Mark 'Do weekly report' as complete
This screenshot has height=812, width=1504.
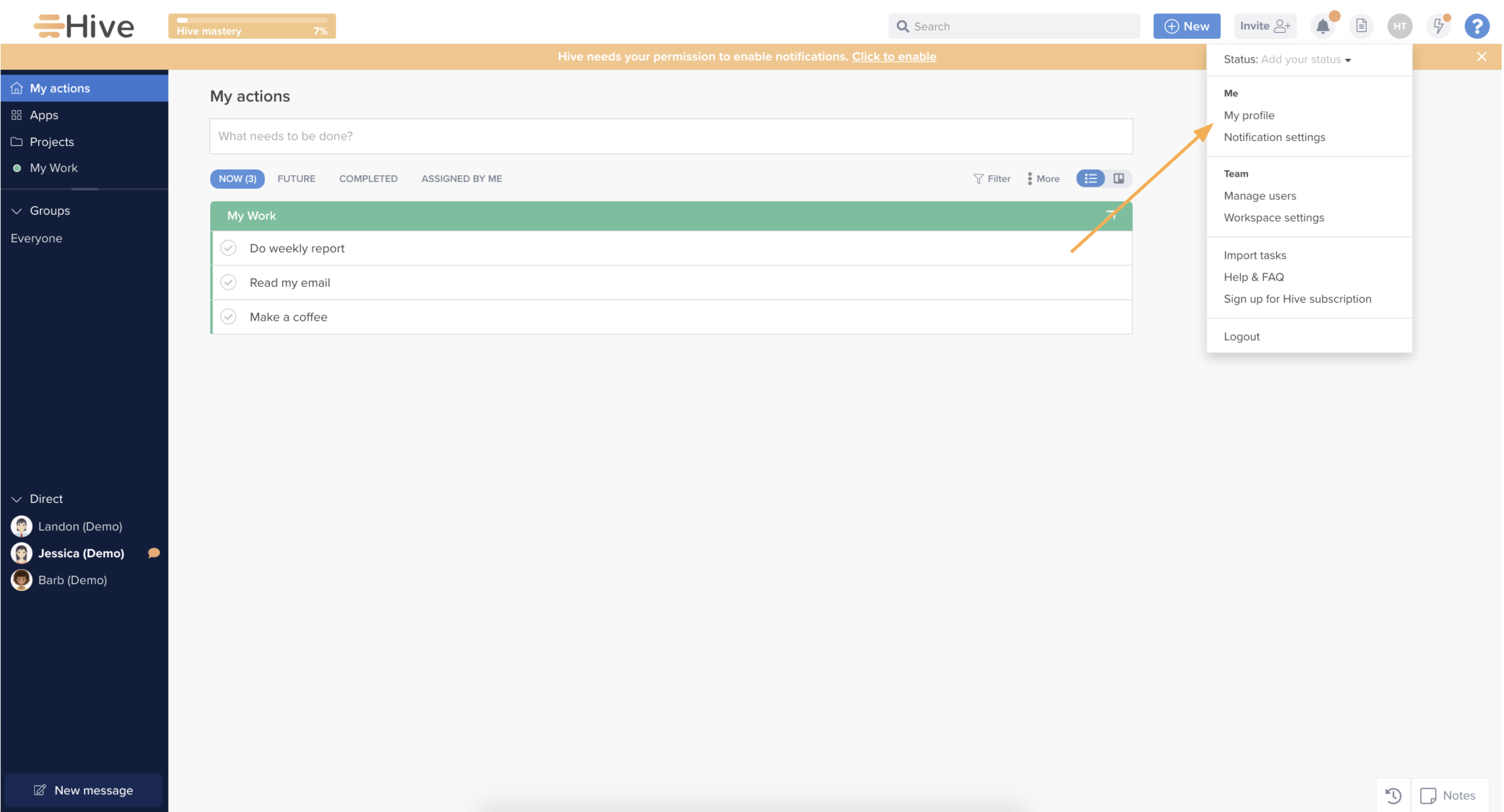pos(228,248)
